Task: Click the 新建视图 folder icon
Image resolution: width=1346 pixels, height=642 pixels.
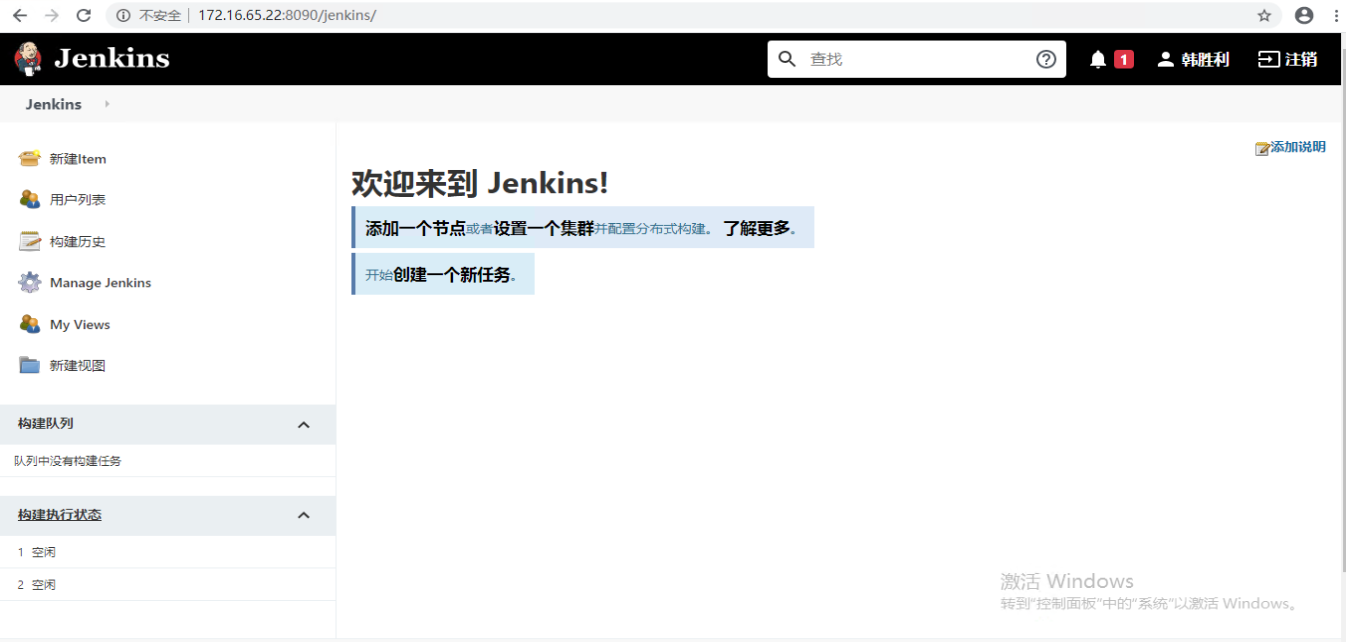Action: pos(30,365)
